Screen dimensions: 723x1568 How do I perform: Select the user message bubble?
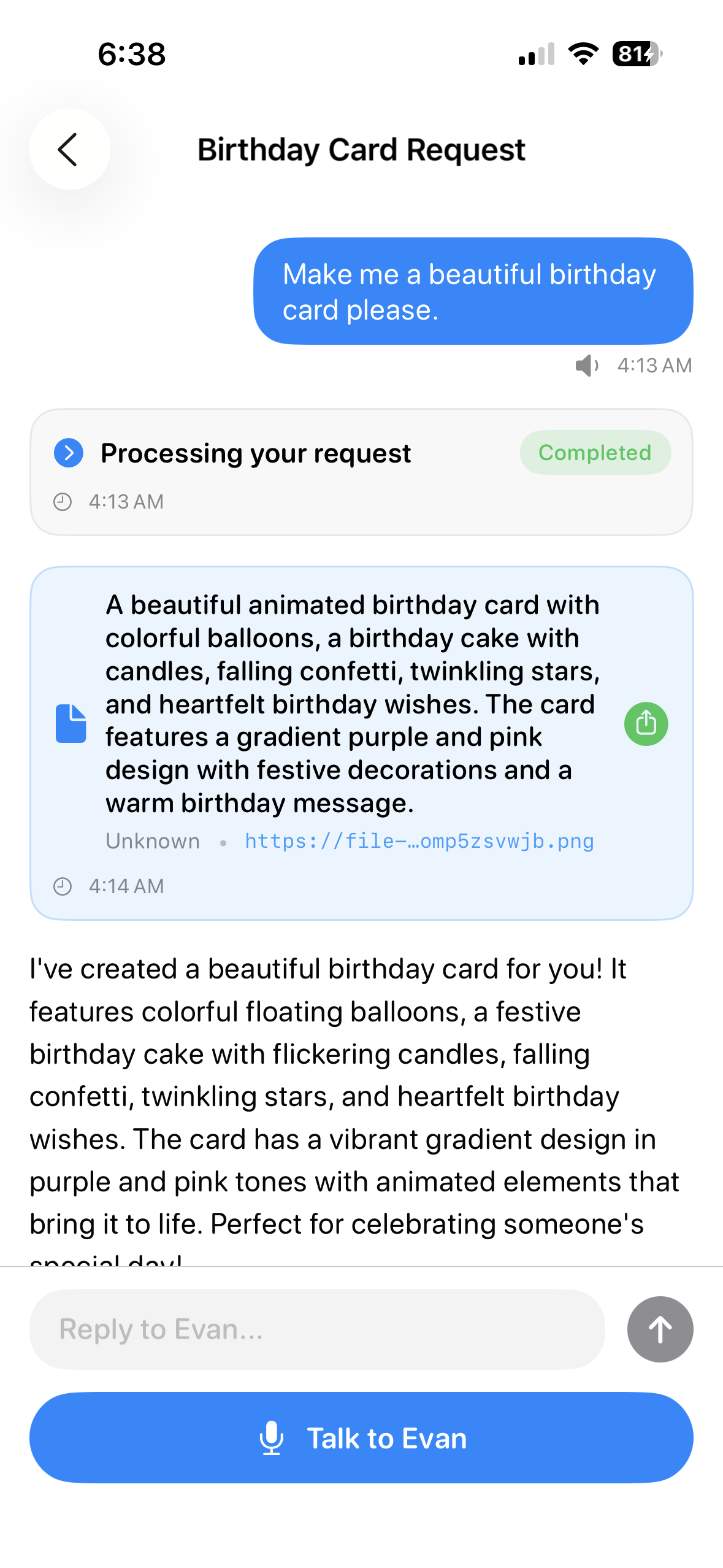click(473, 291)
